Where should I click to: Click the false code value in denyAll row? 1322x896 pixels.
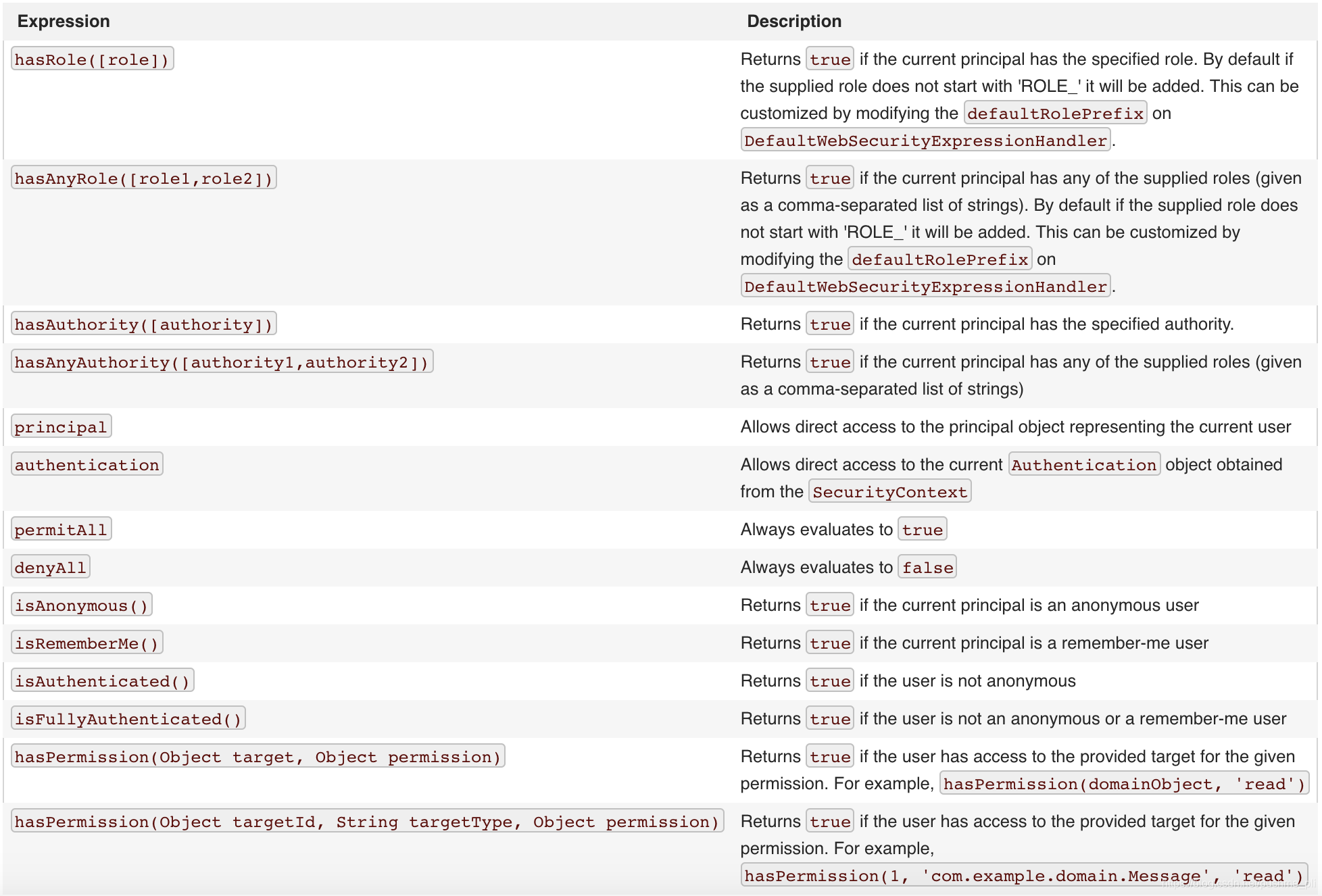pos(927,568)
